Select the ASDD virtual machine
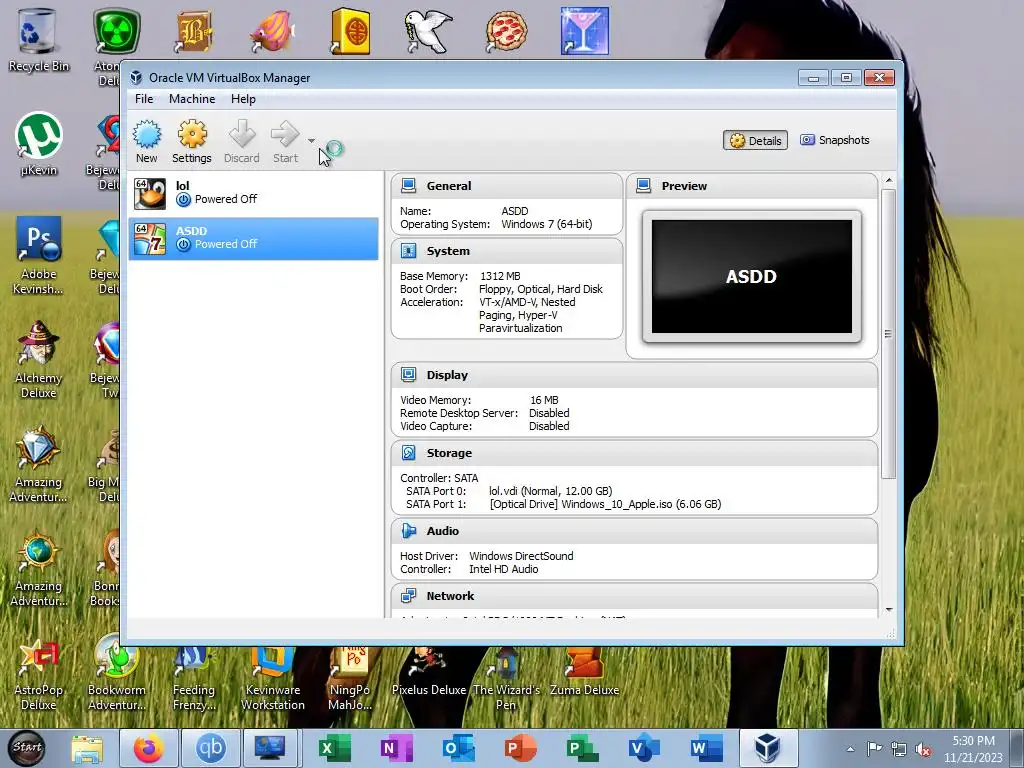 click(253, 239)
